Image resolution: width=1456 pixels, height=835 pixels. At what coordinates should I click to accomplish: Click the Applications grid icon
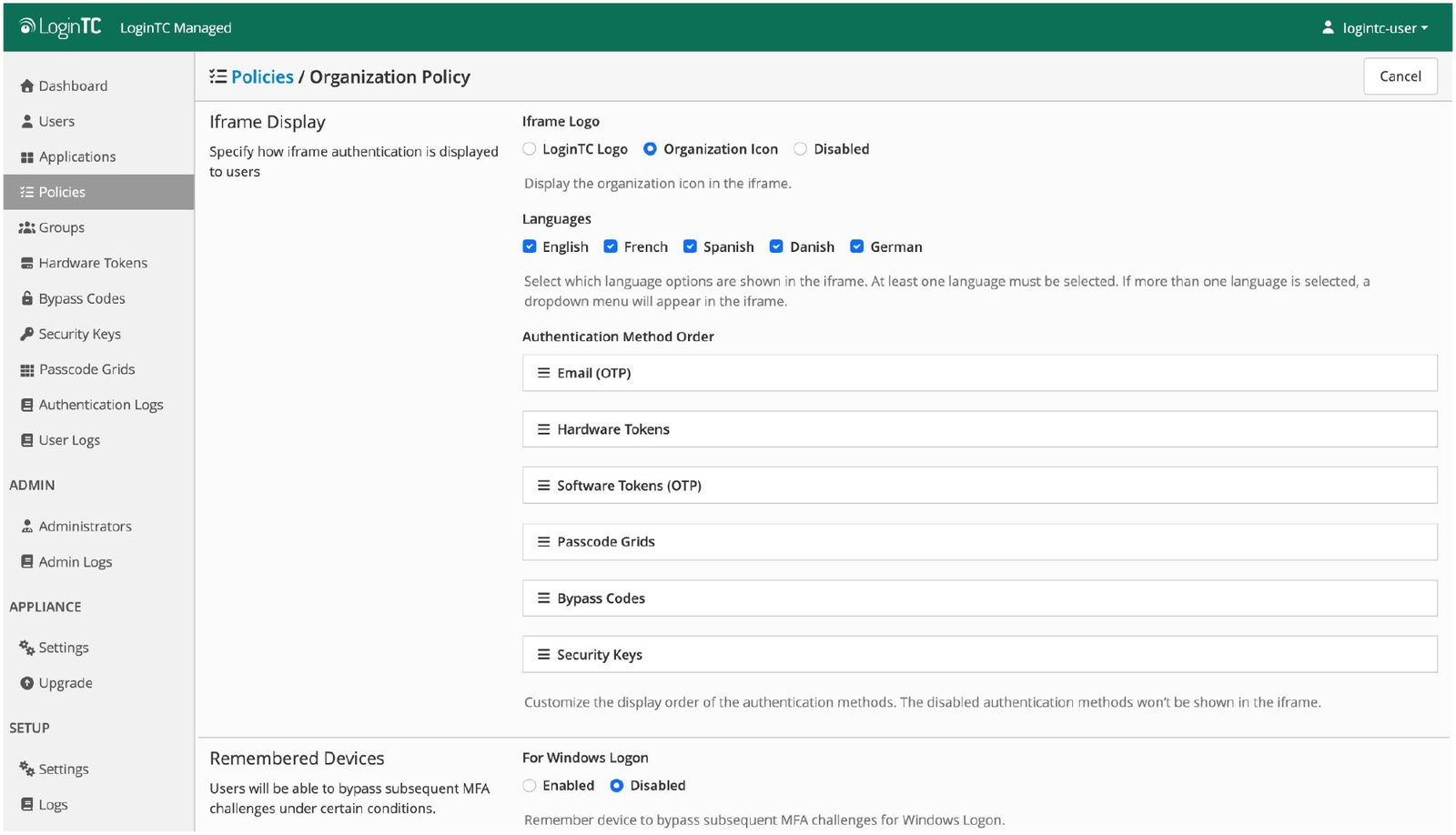pyautogui.click(x=27, y=157)
